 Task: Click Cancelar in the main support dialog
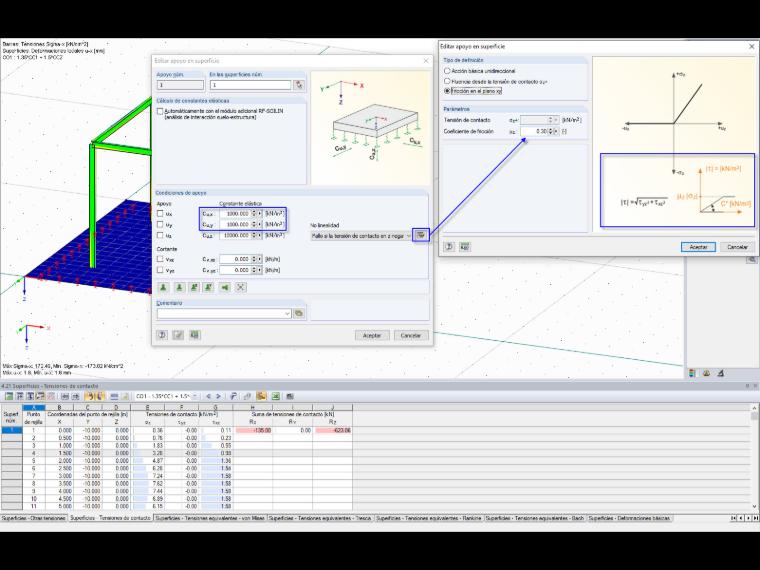(x=411, y=335)
